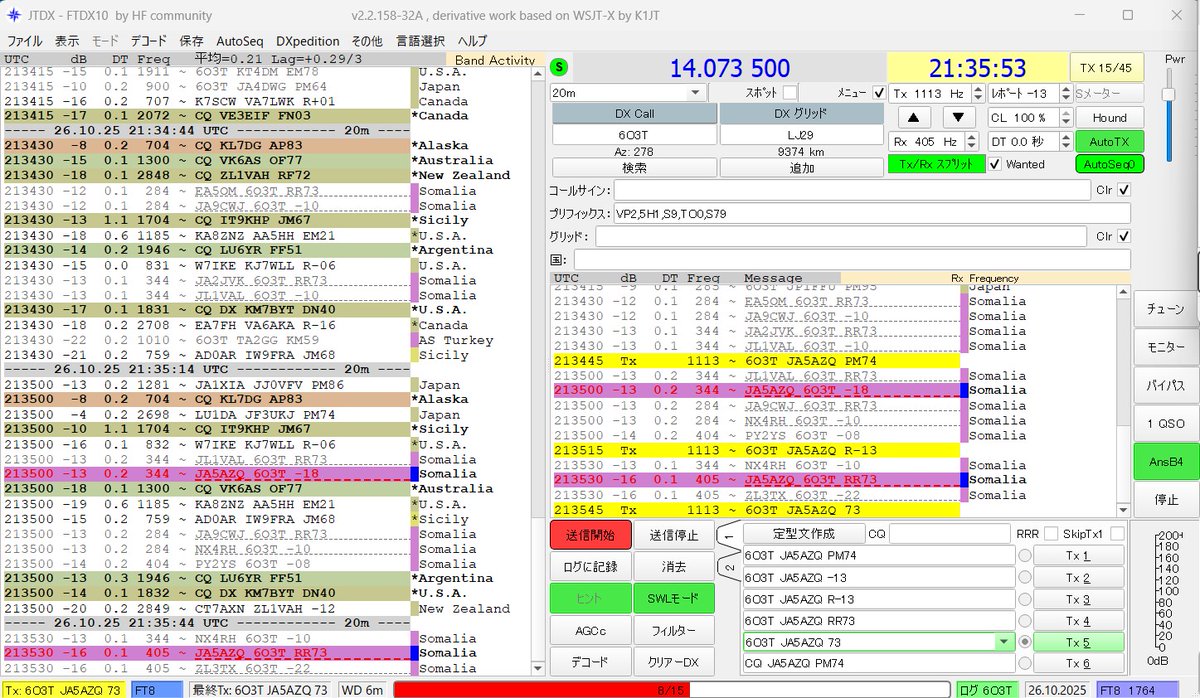1200x698 pixels.
Task: Adjust the Pwr power slider
Action: 1168,94
